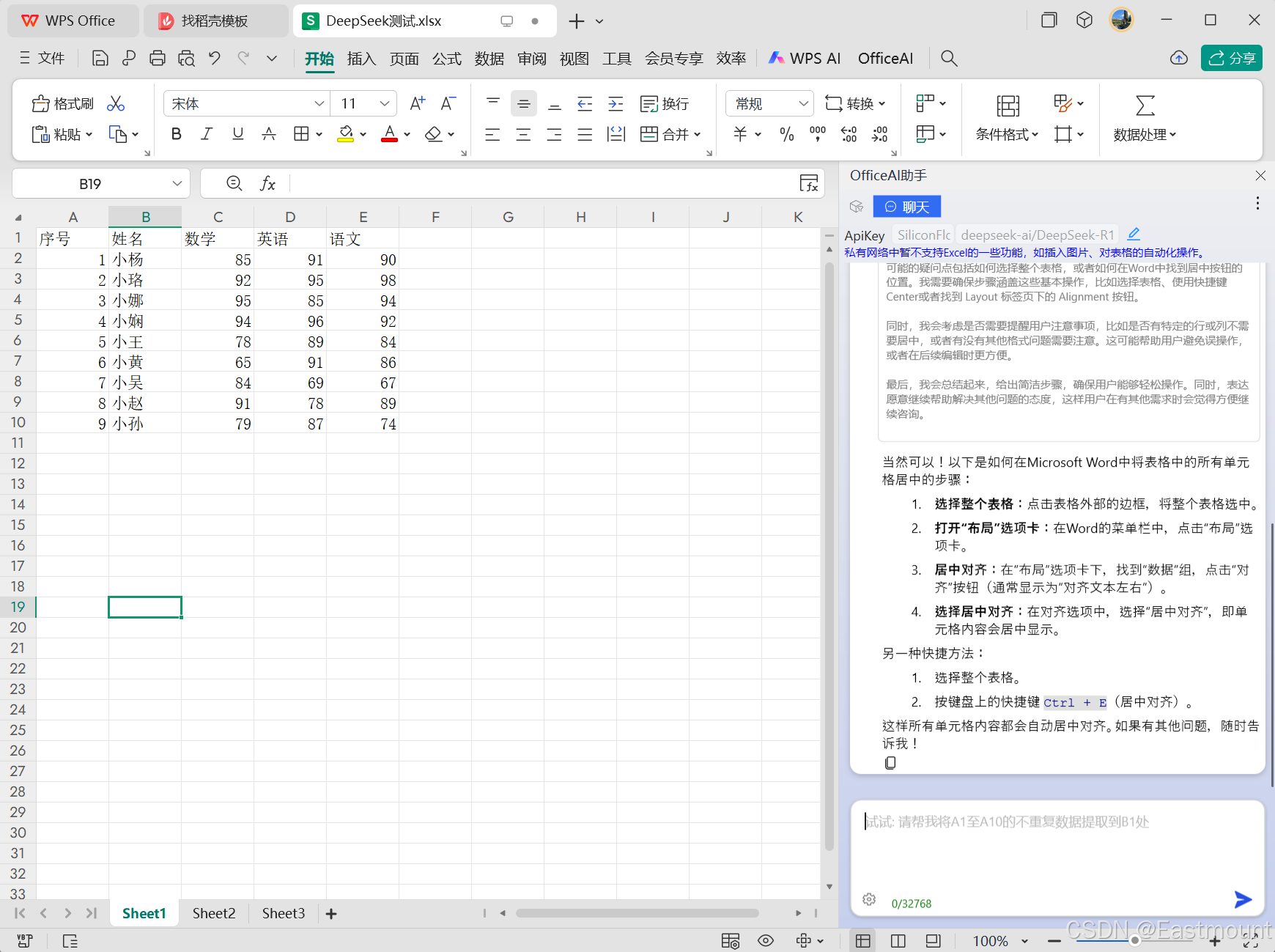Click the Decrease indent icon

click(585, 103)
